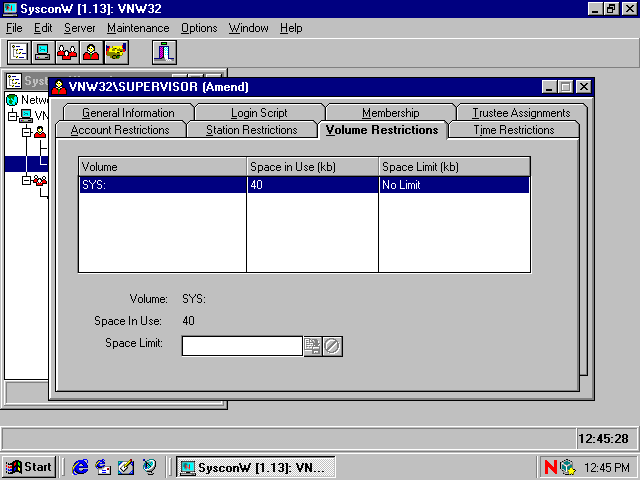Click the red Novell N tray icon
Screen dimensions: 640x480
click(551, 467)
